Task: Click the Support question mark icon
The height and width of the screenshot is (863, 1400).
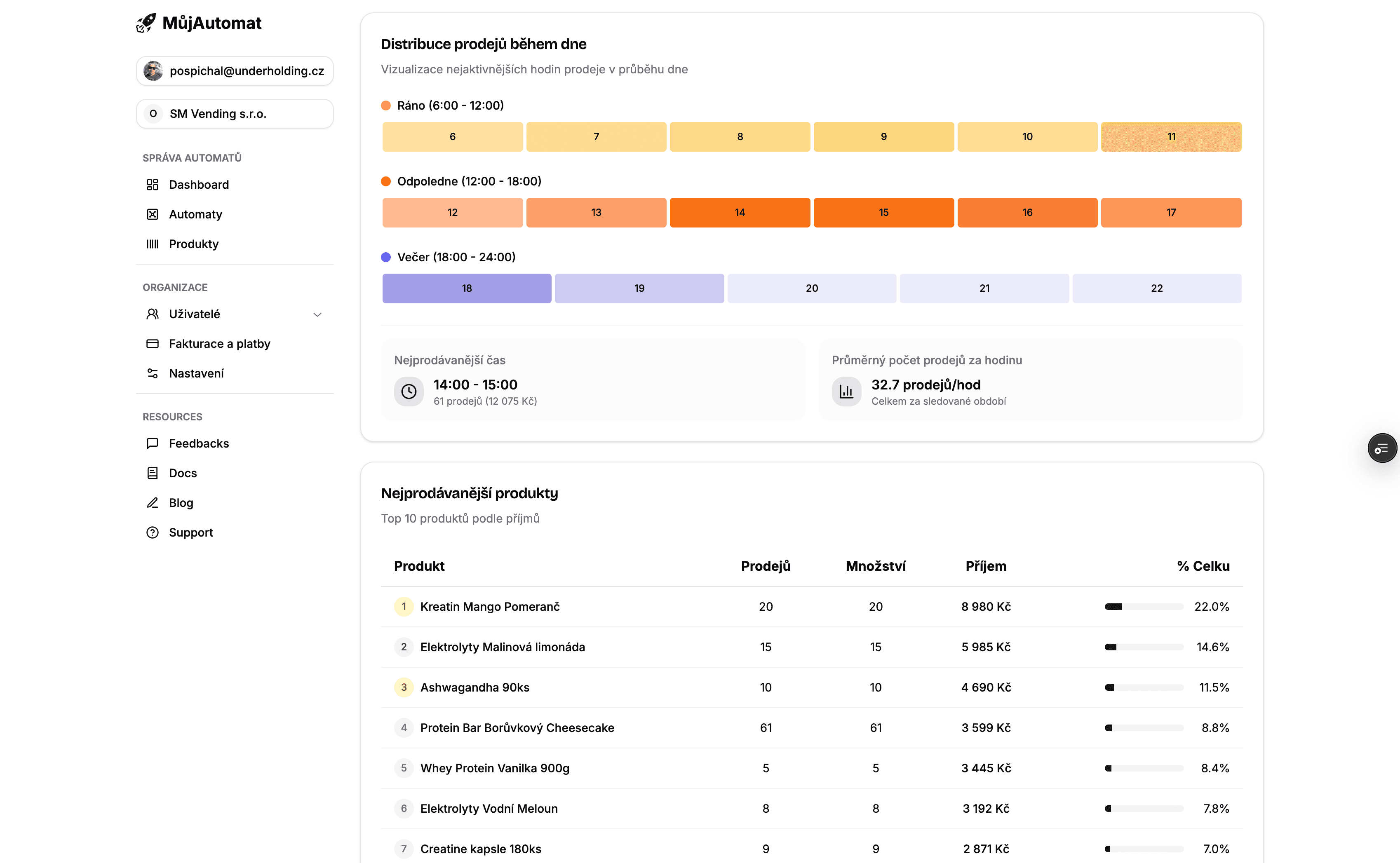Action: point(153,532)
